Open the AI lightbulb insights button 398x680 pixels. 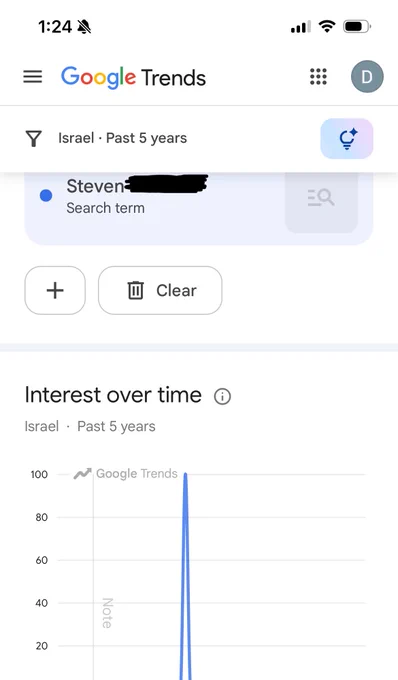pos(347,139)
